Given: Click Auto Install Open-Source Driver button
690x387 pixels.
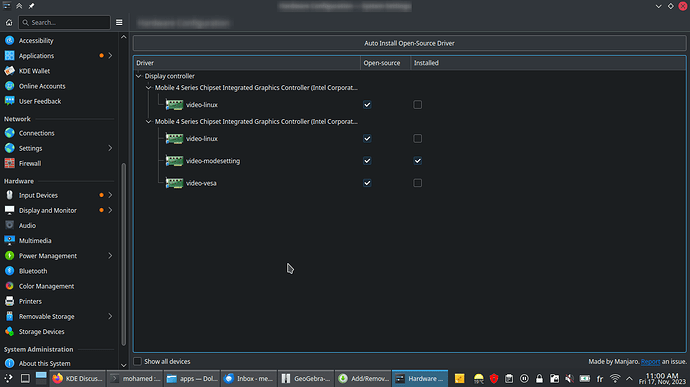Looking at the screenshot, I should point(409,43).
